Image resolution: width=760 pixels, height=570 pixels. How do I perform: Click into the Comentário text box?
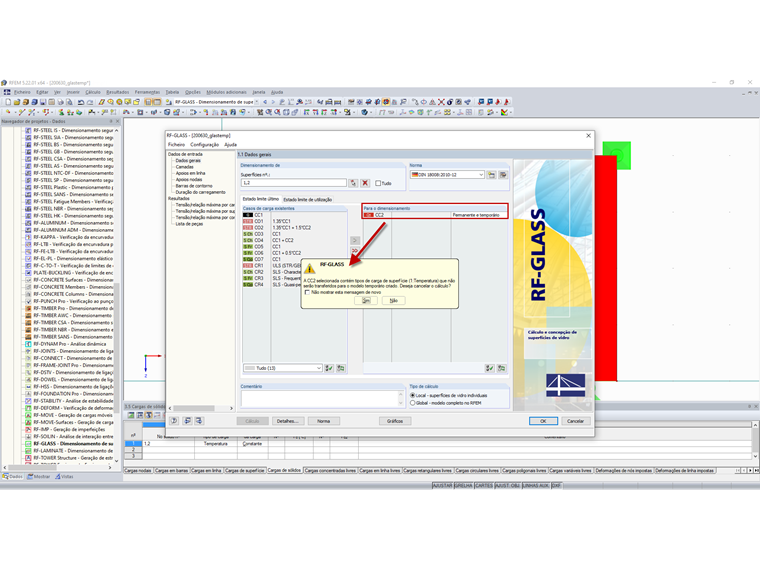point(322,399)
